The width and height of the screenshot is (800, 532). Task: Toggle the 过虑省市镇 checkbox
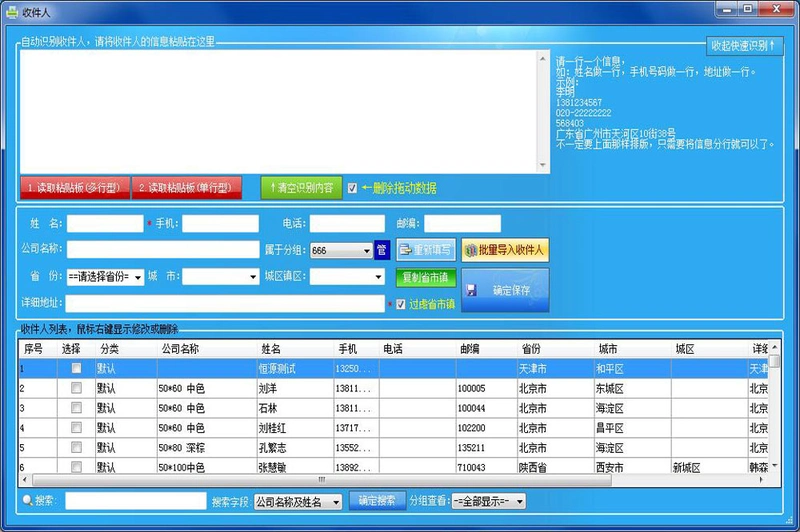pos(401,304)
